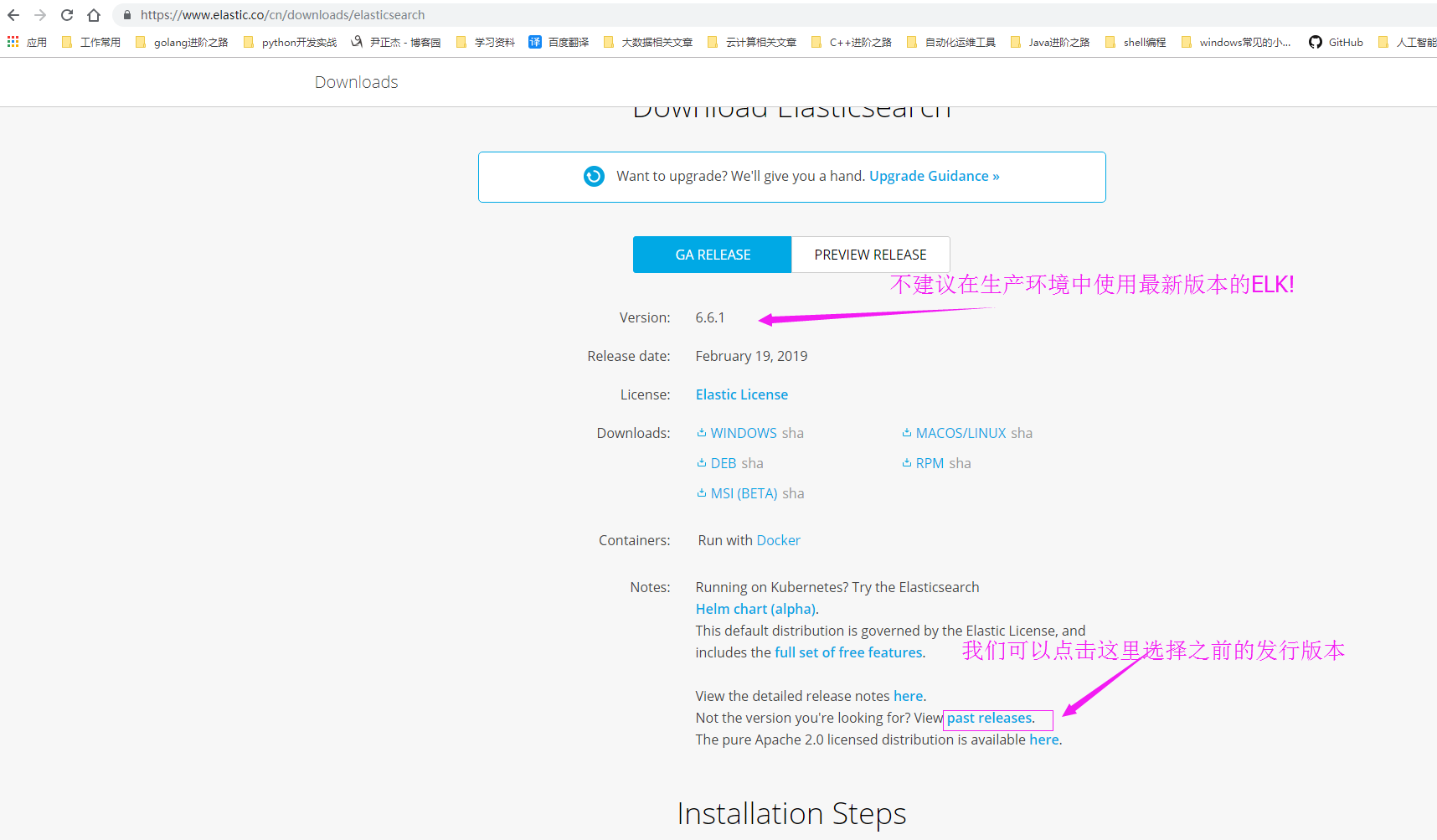Click the browser Back arrow
This screenshot has height=840, width=1437.
[x=13, y=15]
